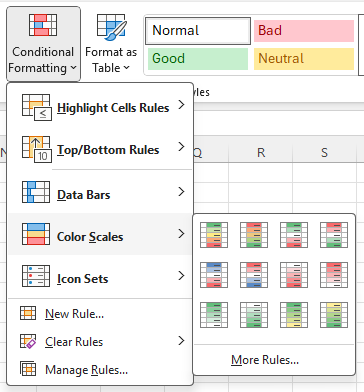364x392 pixels.
Task: Select the Green-Yellow-Red color scale
Action: pos(214,235)
